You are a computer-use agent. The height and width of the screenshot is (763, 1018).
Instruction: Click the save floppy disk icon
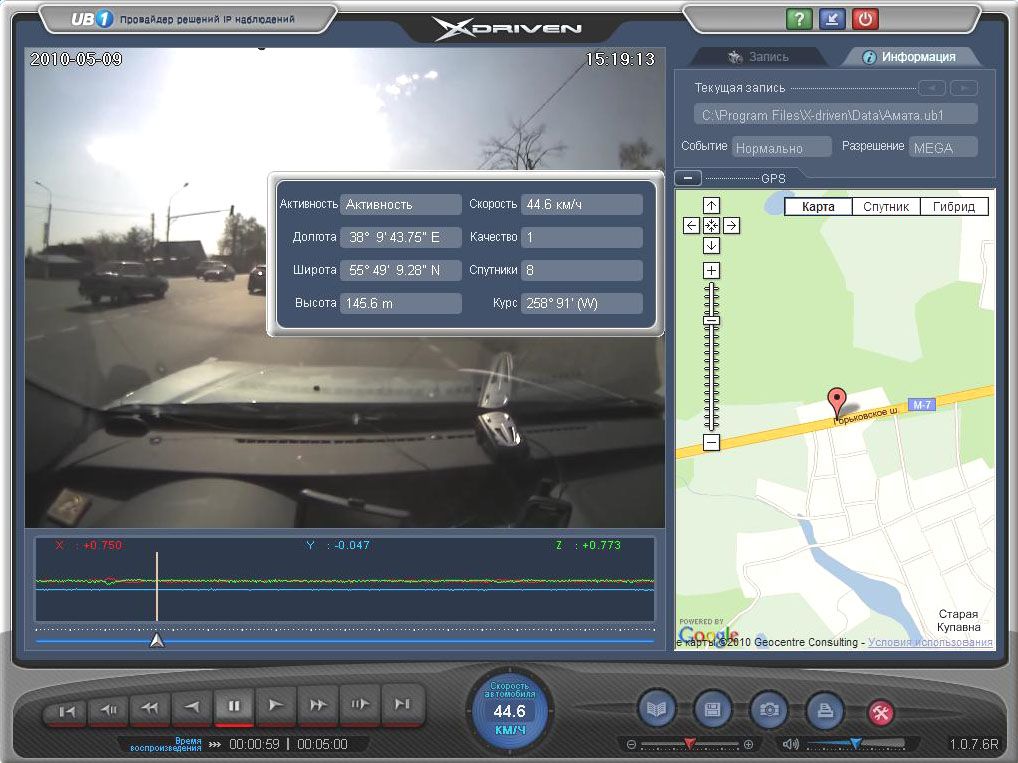click(x=712, y=710)
